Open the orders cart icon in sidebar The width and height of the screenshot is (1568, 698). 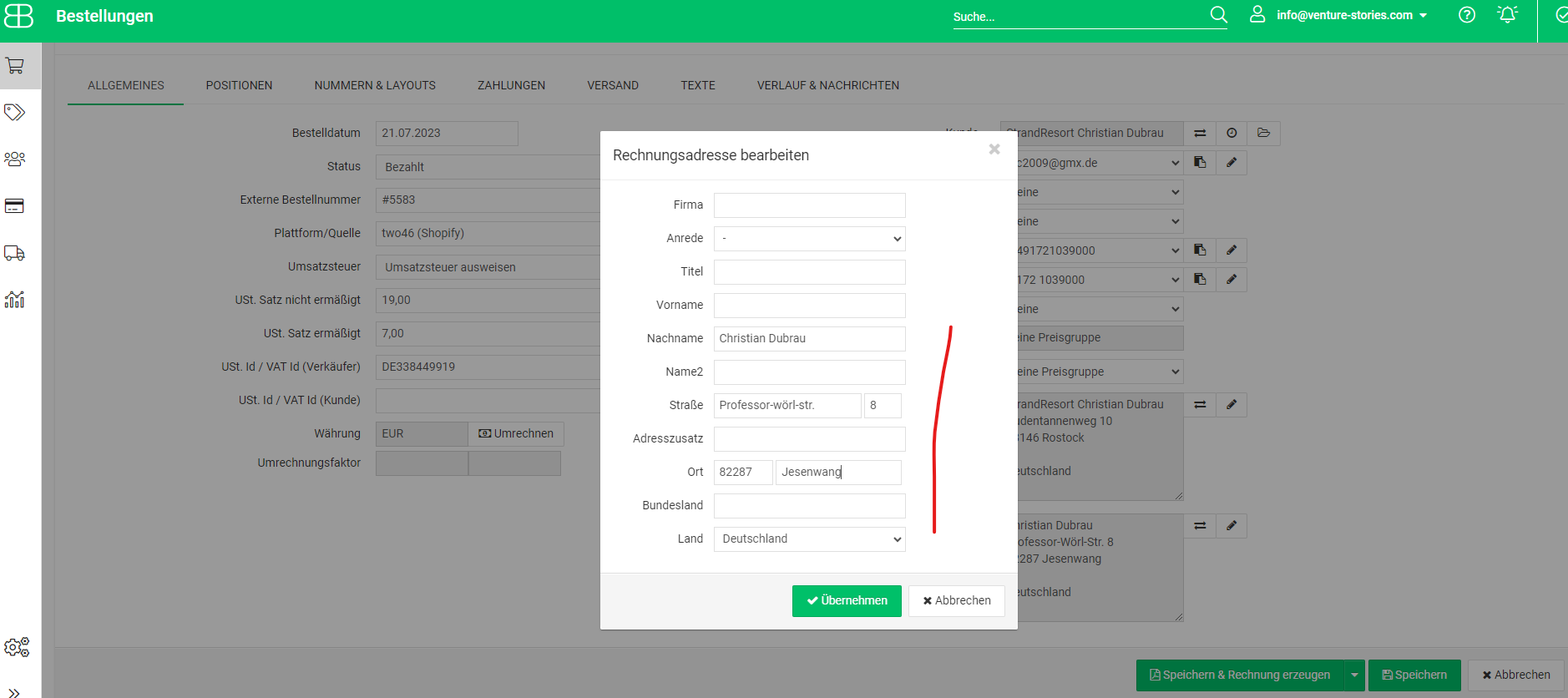click(x=15, y=66)
